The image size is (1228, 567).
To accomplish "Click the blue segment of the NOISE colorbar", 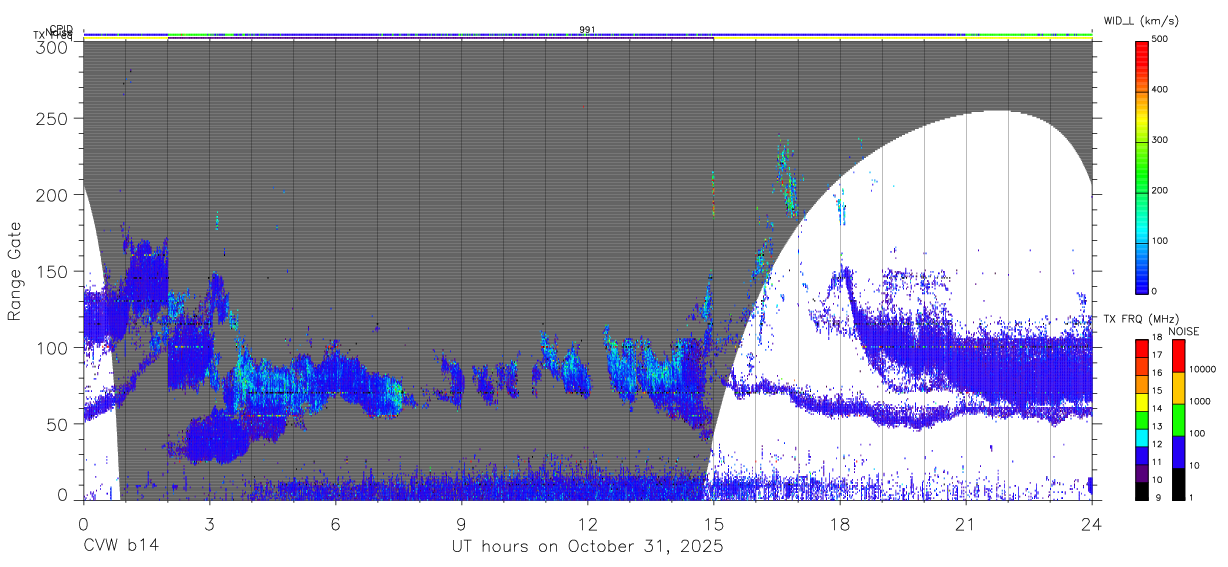I will 1178,452.
